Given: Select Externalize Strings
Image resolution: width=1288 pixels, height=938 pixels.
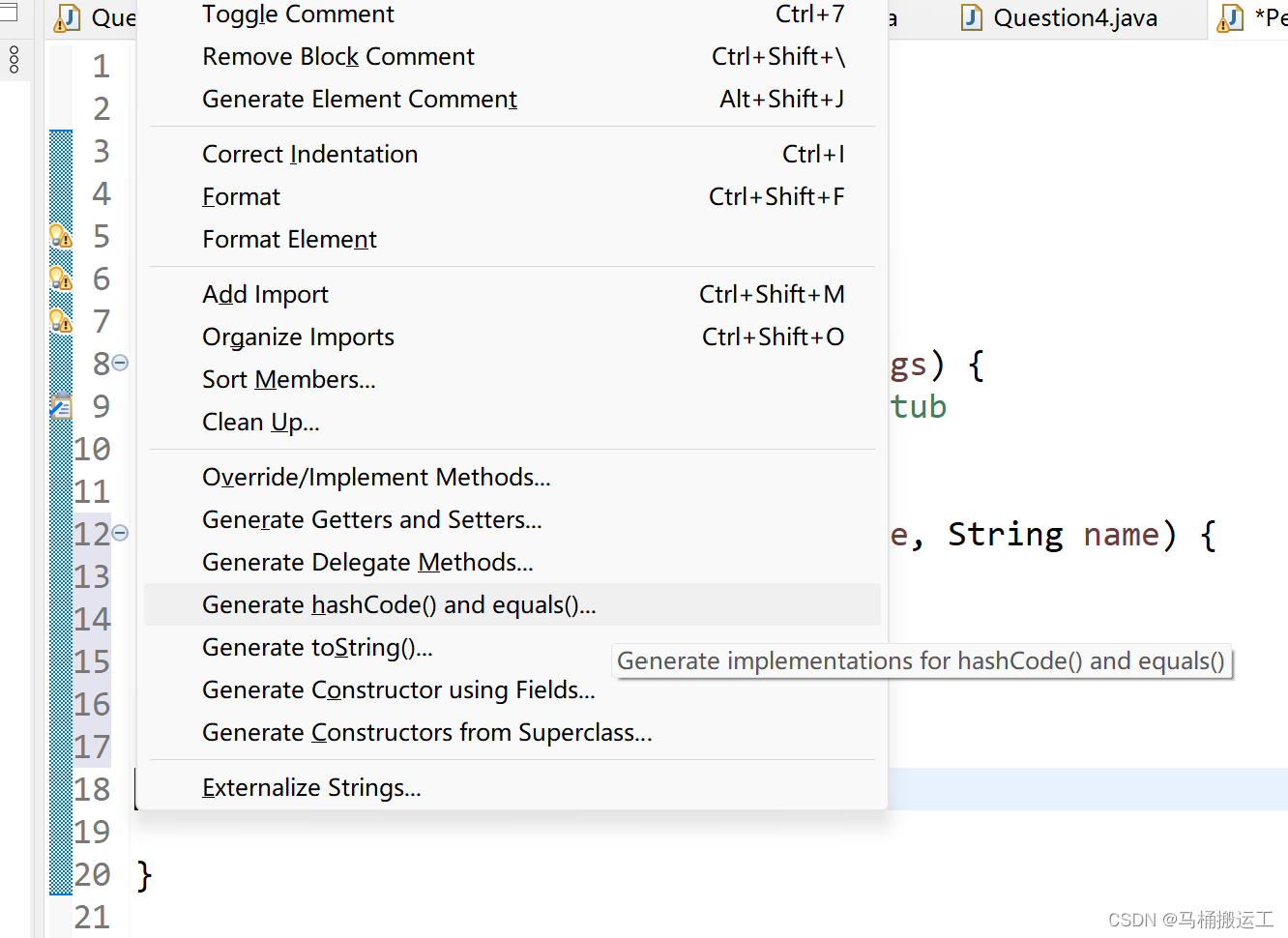Looking at the screenshot, I should coord(512,788).
